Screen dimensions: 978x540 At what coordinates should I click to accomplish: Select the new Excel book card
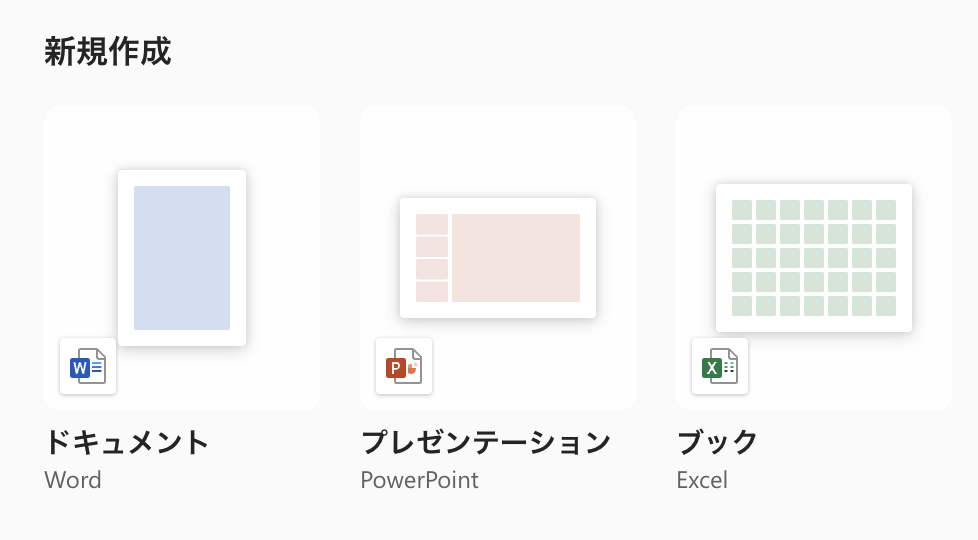click(x=814, y=258)
